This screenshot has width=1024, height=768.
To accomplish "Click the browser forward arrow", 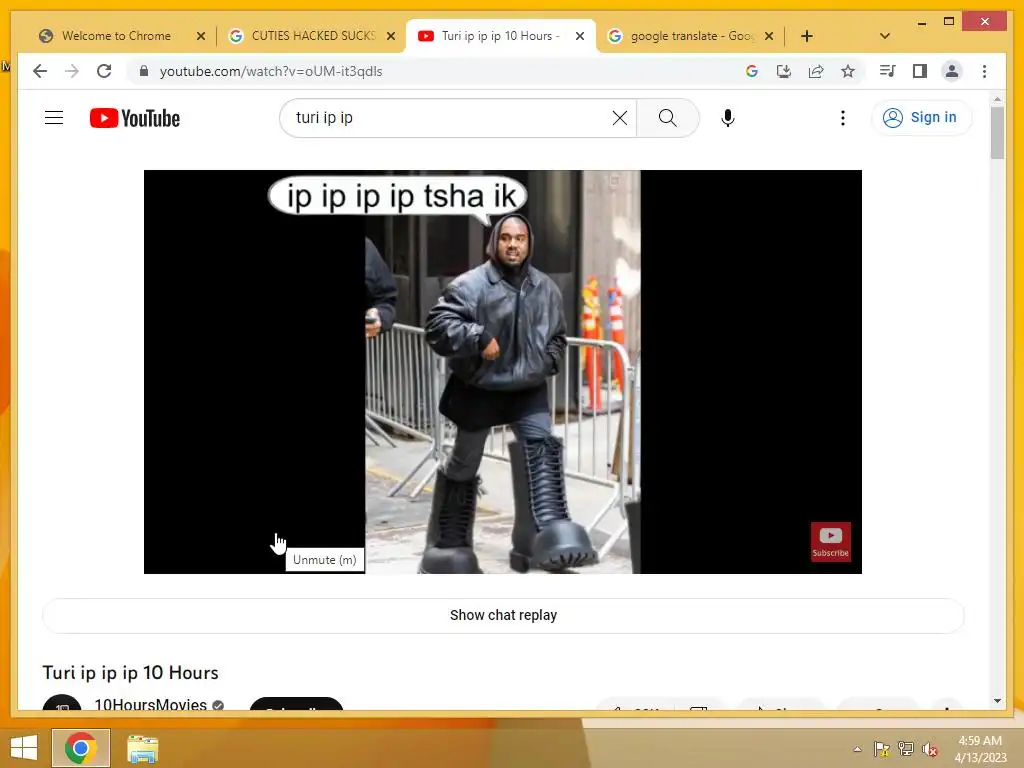I will (x=72, y=71).
